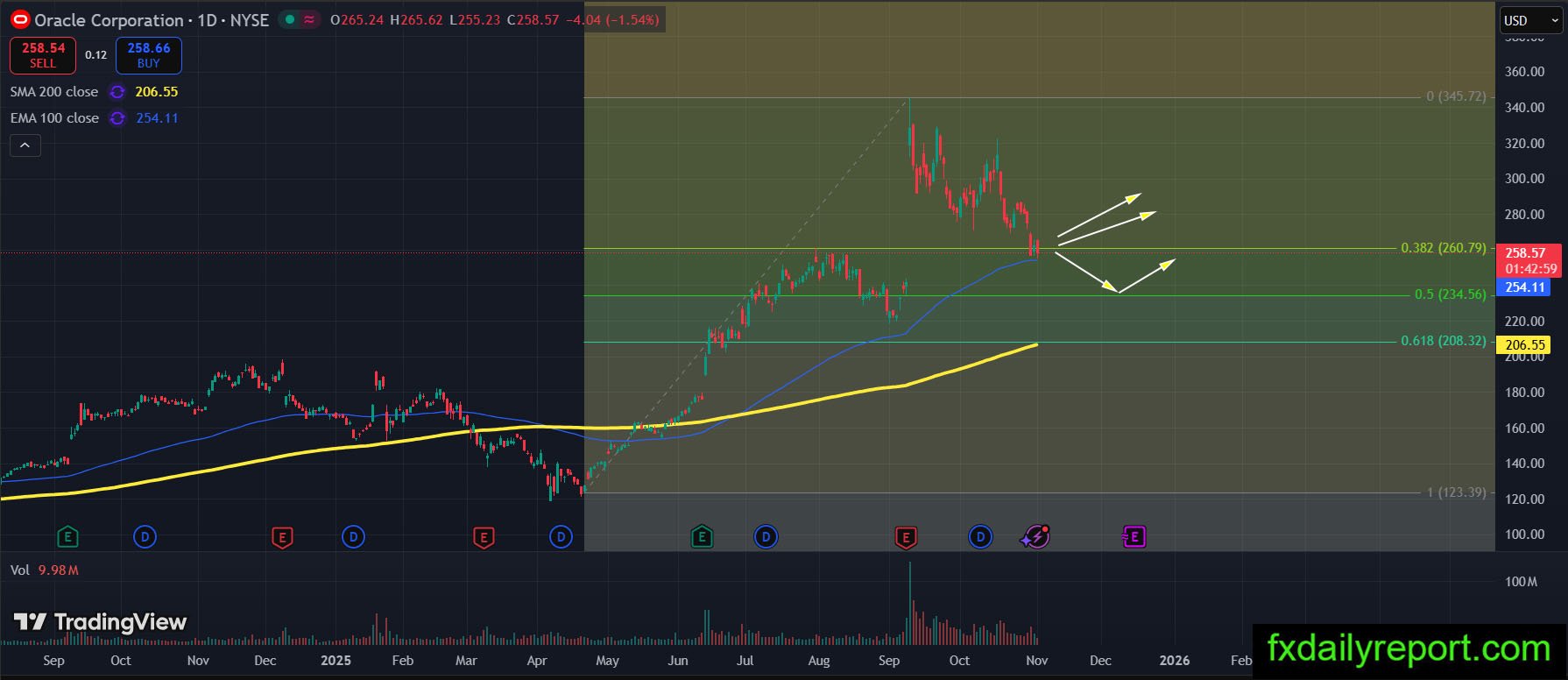Click the pink approximate-data icon in the header

click(309, 19)
